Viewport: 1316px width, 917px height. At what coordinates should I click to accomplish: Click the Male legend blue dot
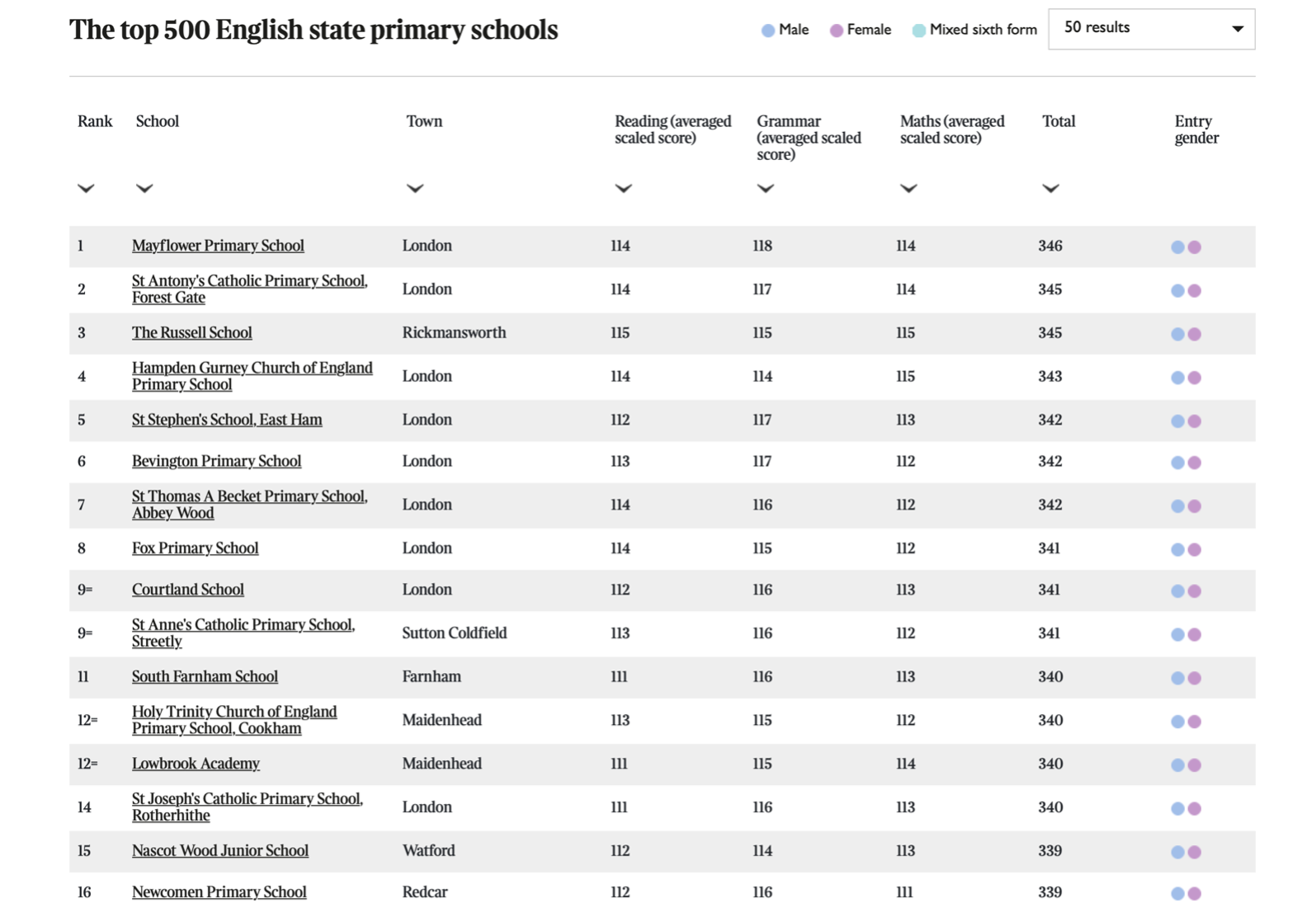(x=768, y=31)
